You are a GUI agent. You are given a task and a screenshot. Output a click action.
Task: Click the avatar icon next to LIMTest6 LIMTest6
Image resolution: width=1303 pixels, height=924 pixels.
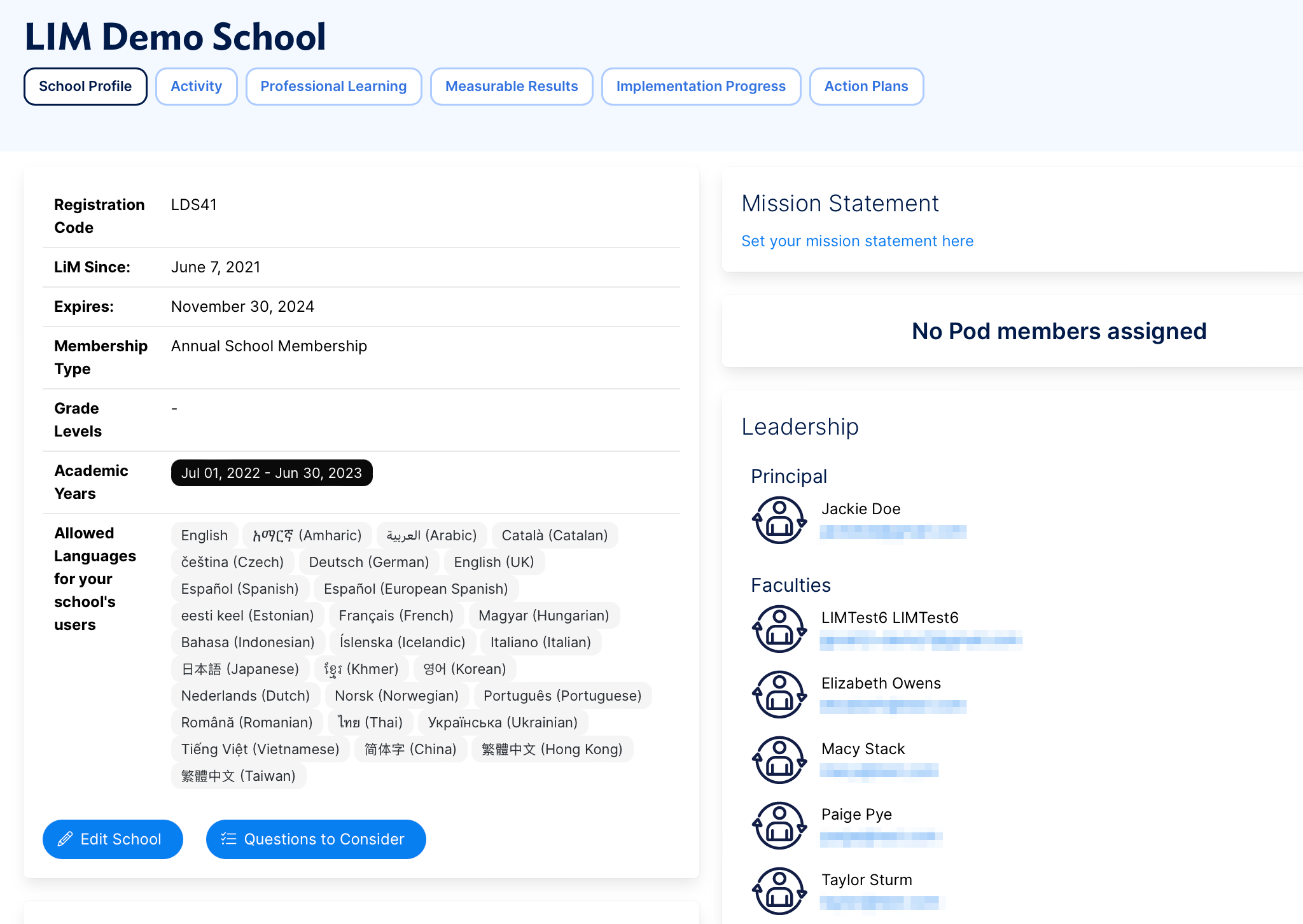point(779,629)
